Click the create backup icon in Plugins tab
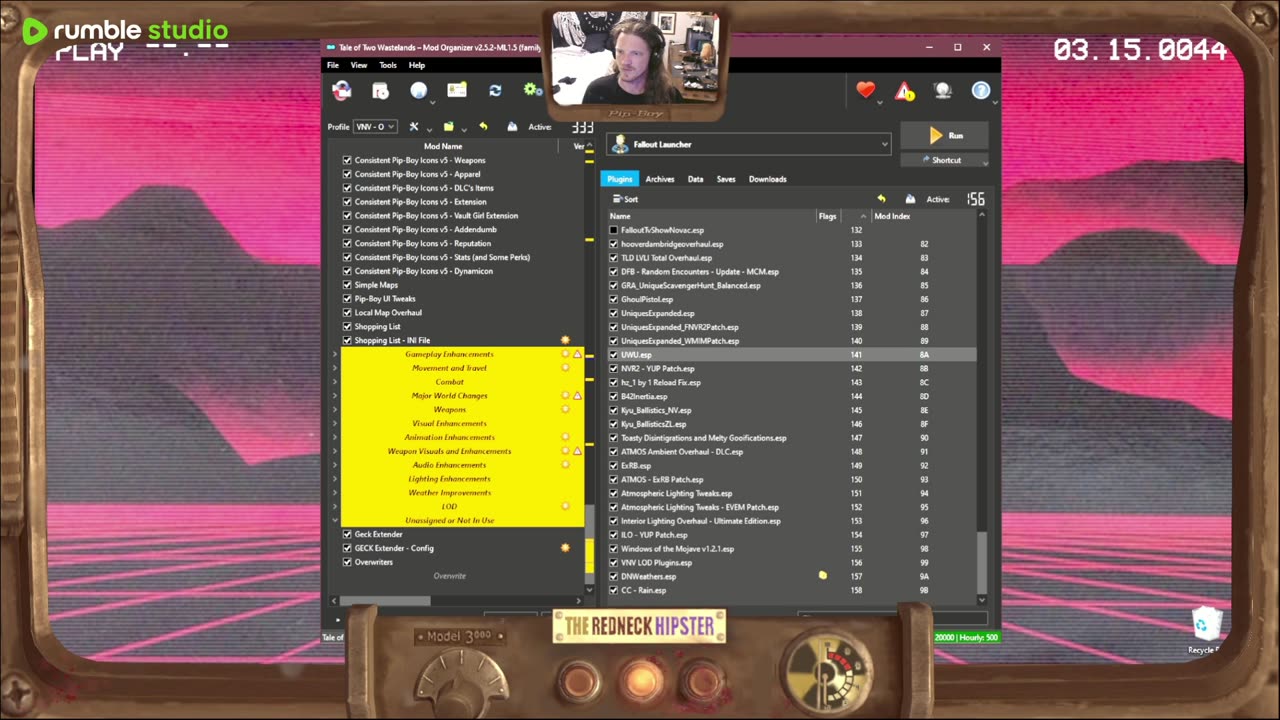 (x=910, y=199)
